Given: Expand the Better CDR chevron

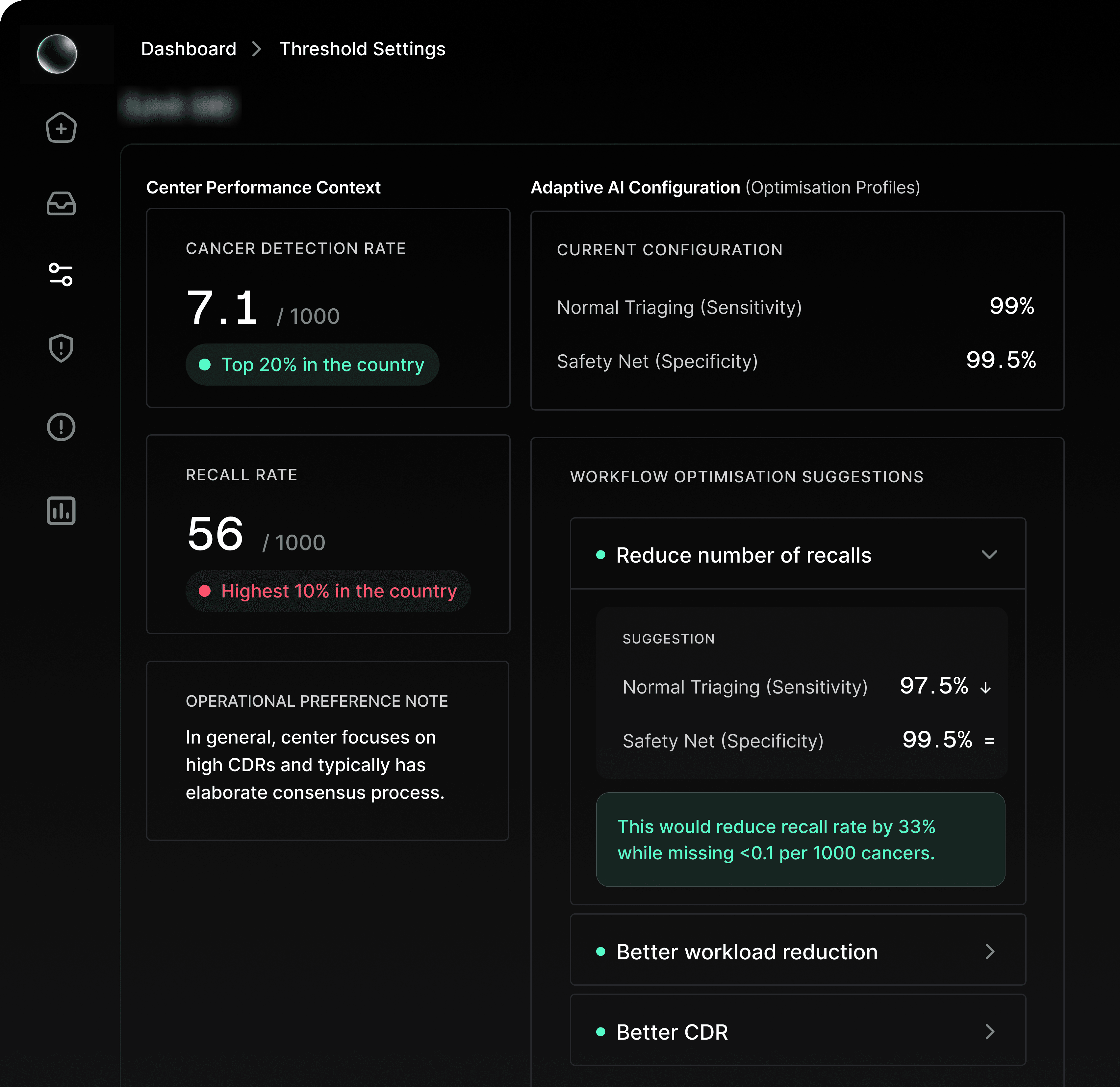Looking at the screenshot, I should (x=990, y=1031).
